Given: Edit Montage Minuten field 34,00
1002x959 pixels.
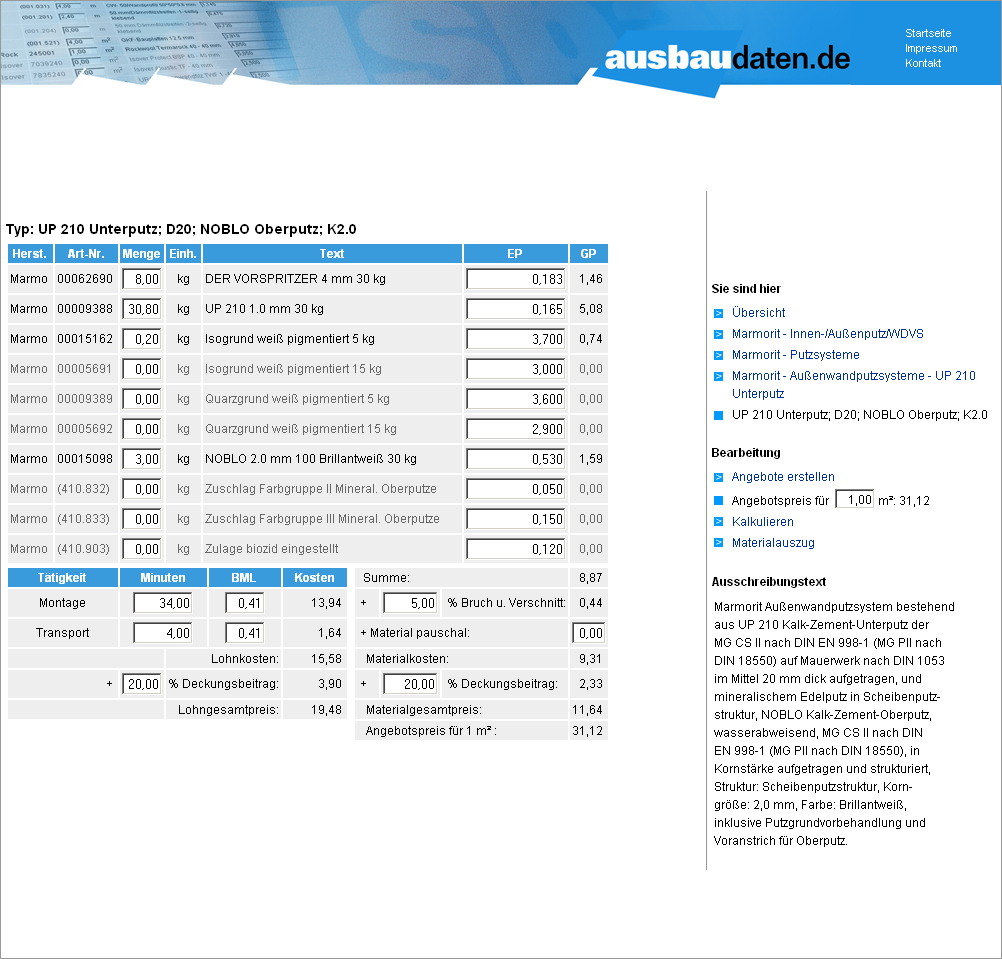Looking at the screenshot, I should pyautogui.click(x=162, y=603).
